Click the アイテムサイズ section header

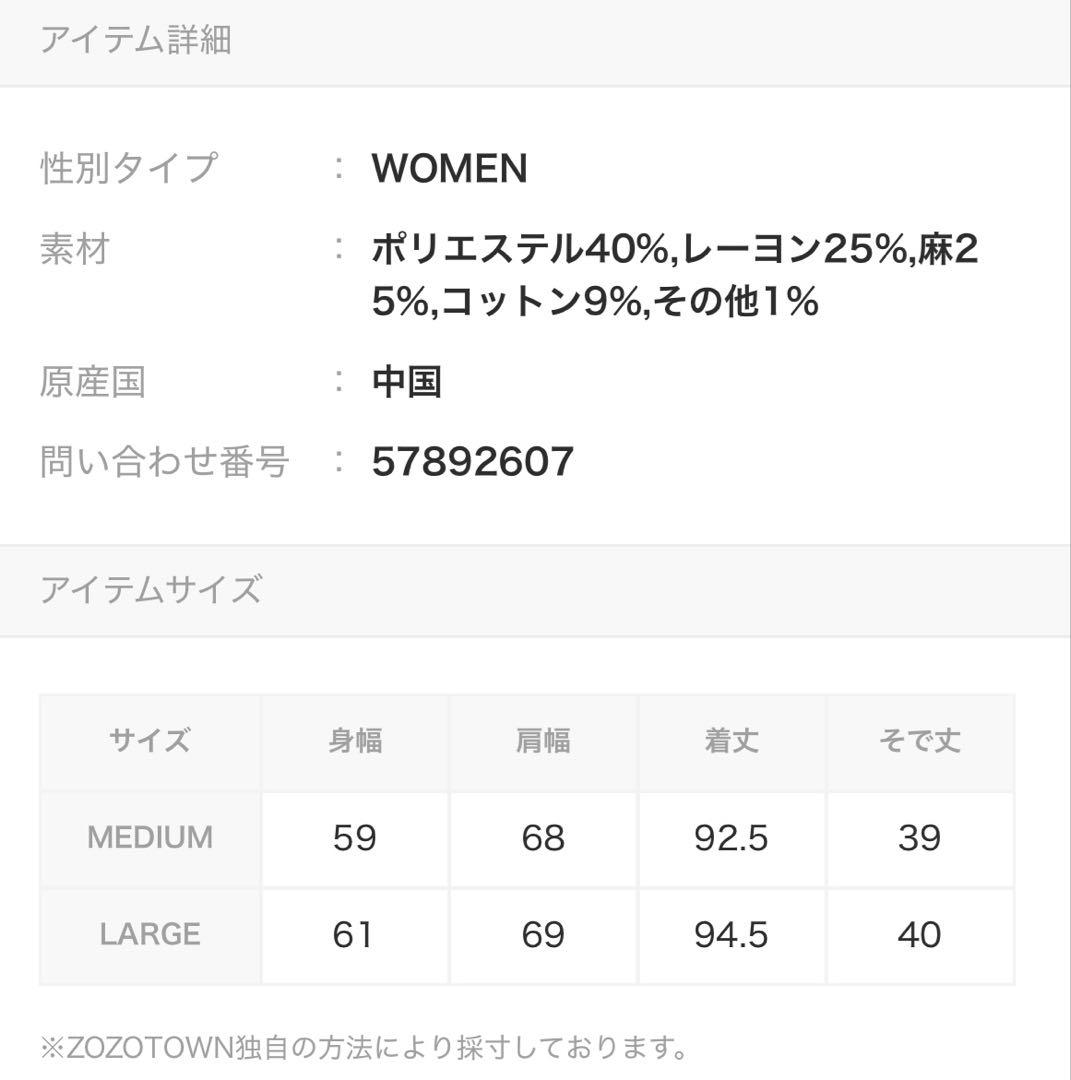[151, 590]
